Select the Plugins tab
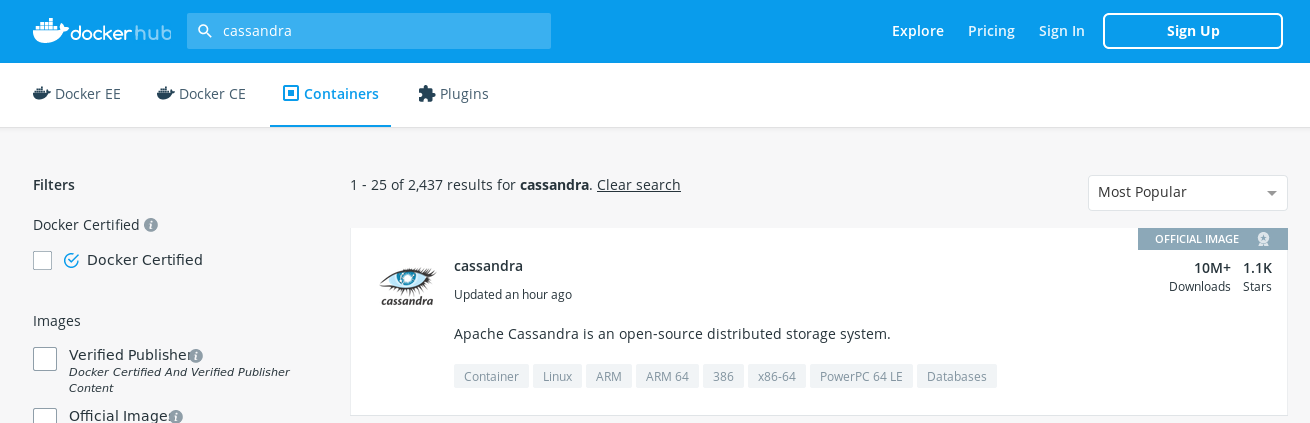The height and width of the screenshot is (423, 1310). pos(453,94)
